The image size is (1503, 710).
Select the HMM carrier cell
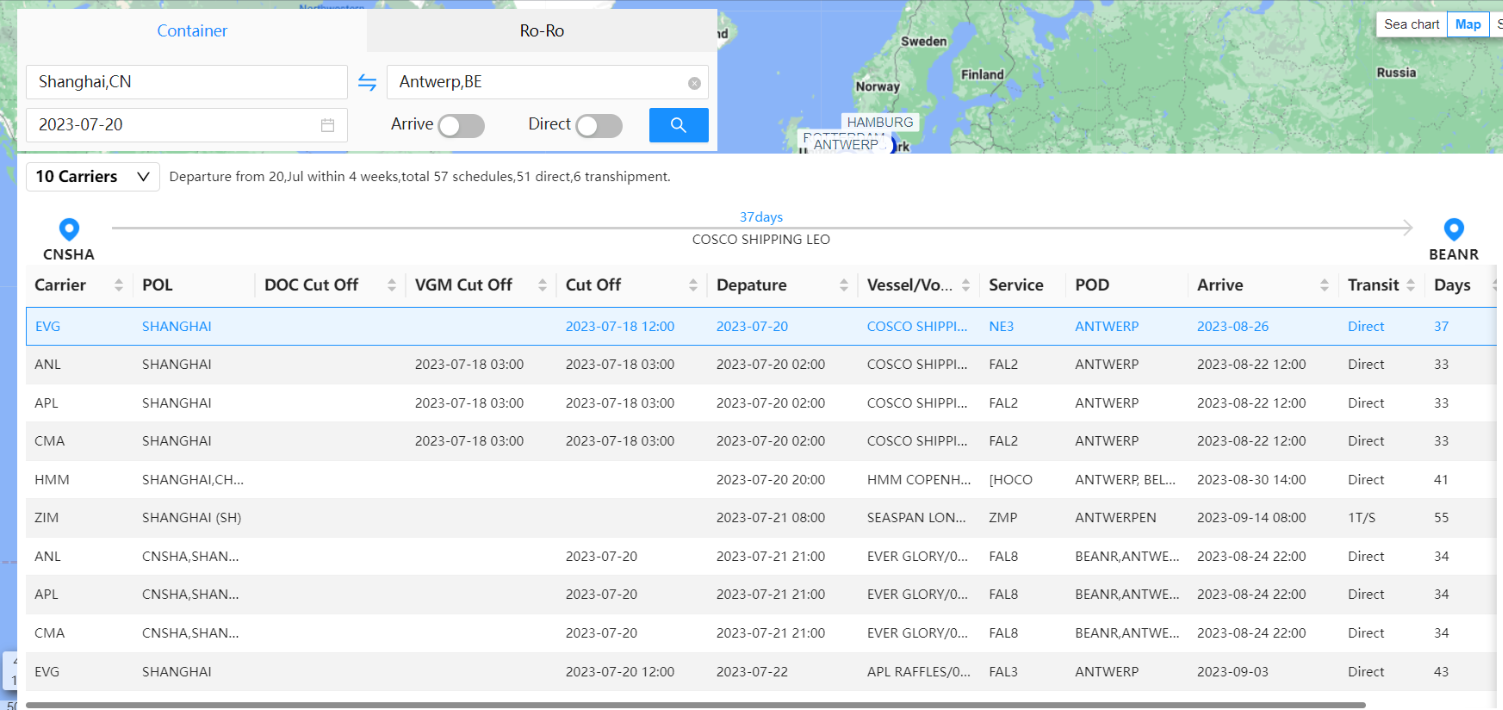pos(52,479)
